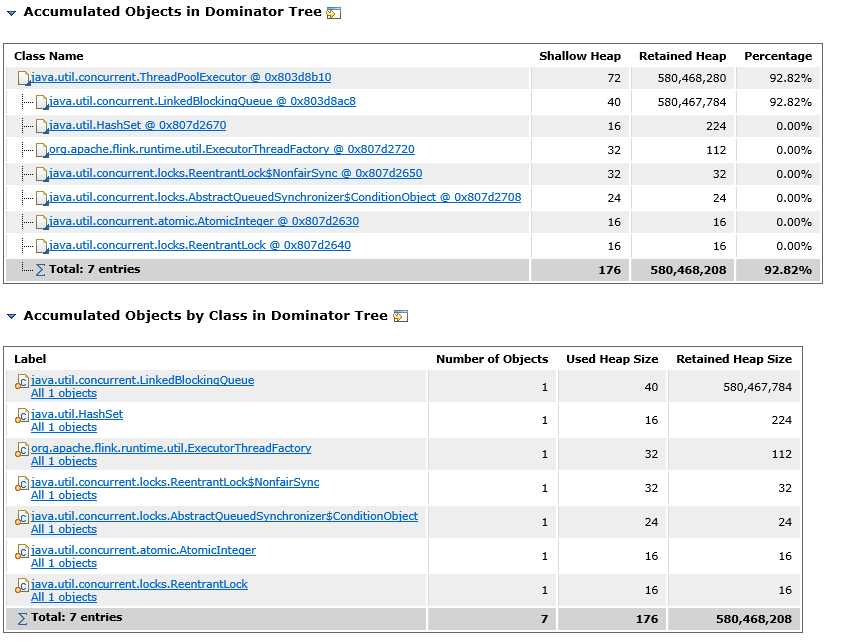This screenshot has width=850, height=643.
Task: Click the ExecutorThreadFactory object icon in tree
Action: pos(41,150)
